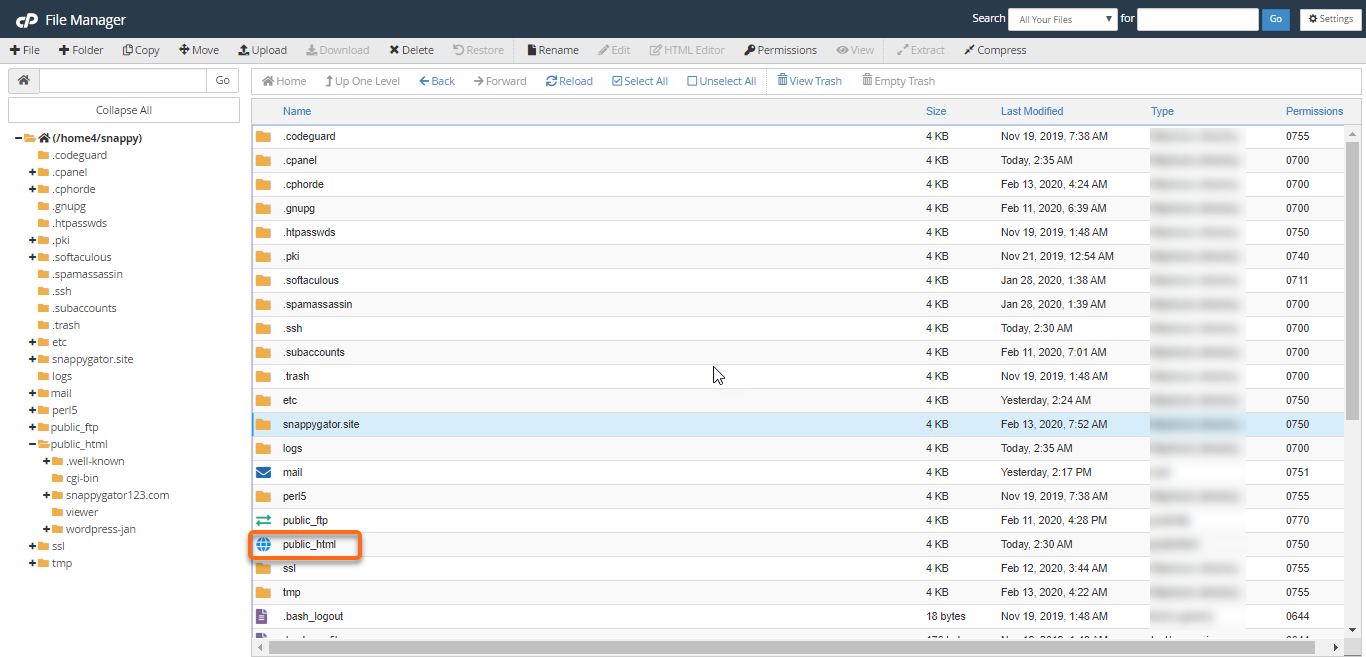Click Select All to select every file

pos(639,80)
